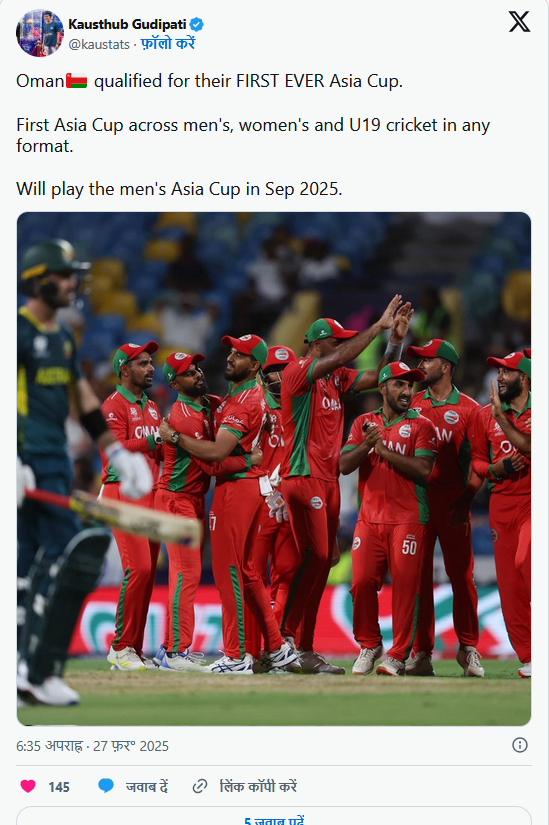
Task: Click the फ़ॉलो करें follow link
Action: pyautogui.click(x=168, y=44)
